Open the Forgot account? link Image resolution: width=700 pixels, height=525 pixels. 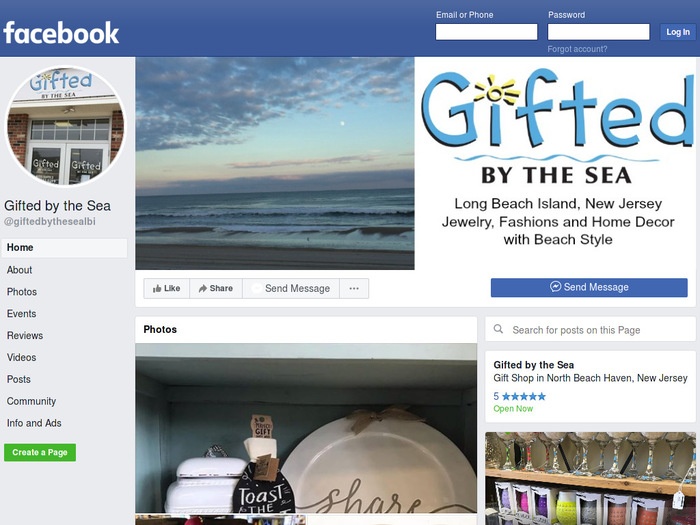(577, 49)
